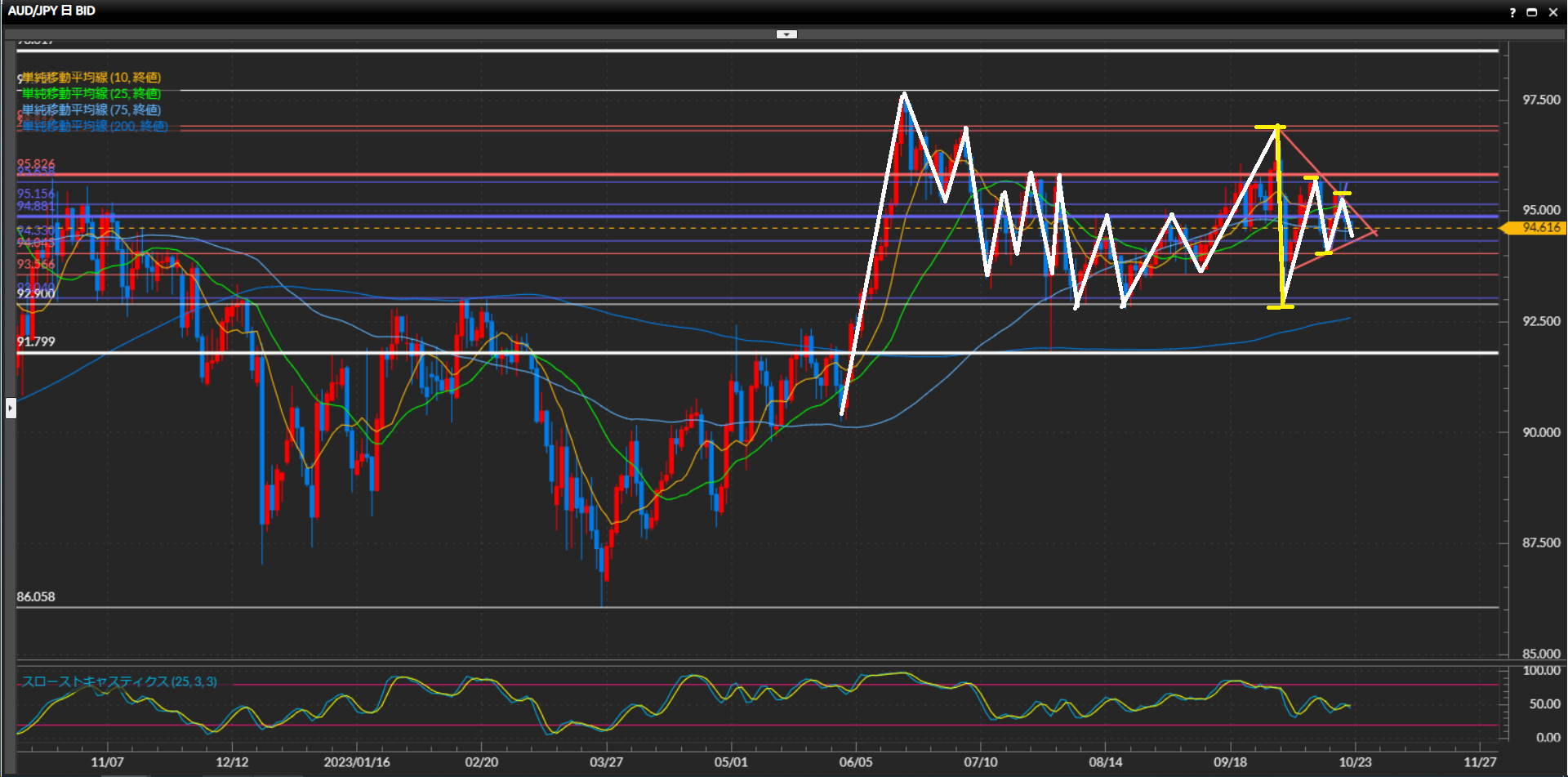Click the 06/05 date on time axis

point(855,761)
